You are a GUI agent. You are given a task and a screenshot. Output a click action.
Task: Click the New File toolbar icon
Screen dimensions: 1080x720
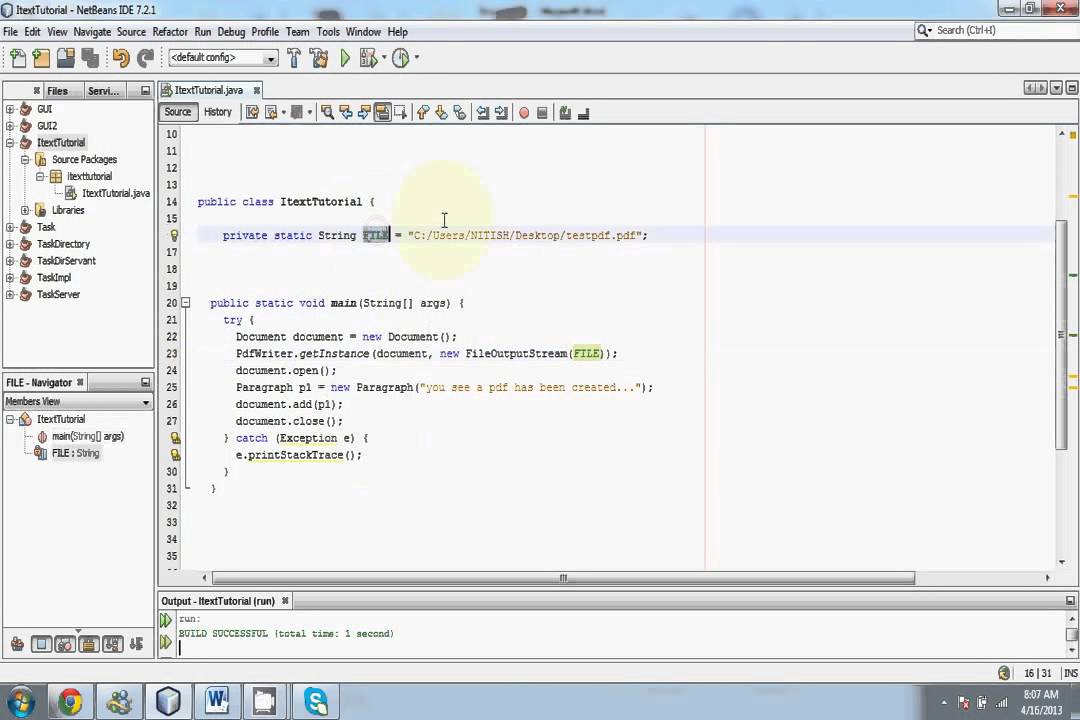coord(18,59)
